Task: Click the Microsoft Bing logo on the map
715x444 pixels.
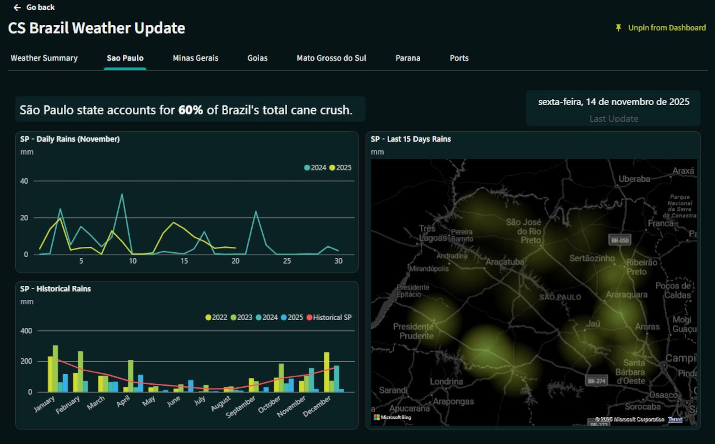Action: [394, 417]
